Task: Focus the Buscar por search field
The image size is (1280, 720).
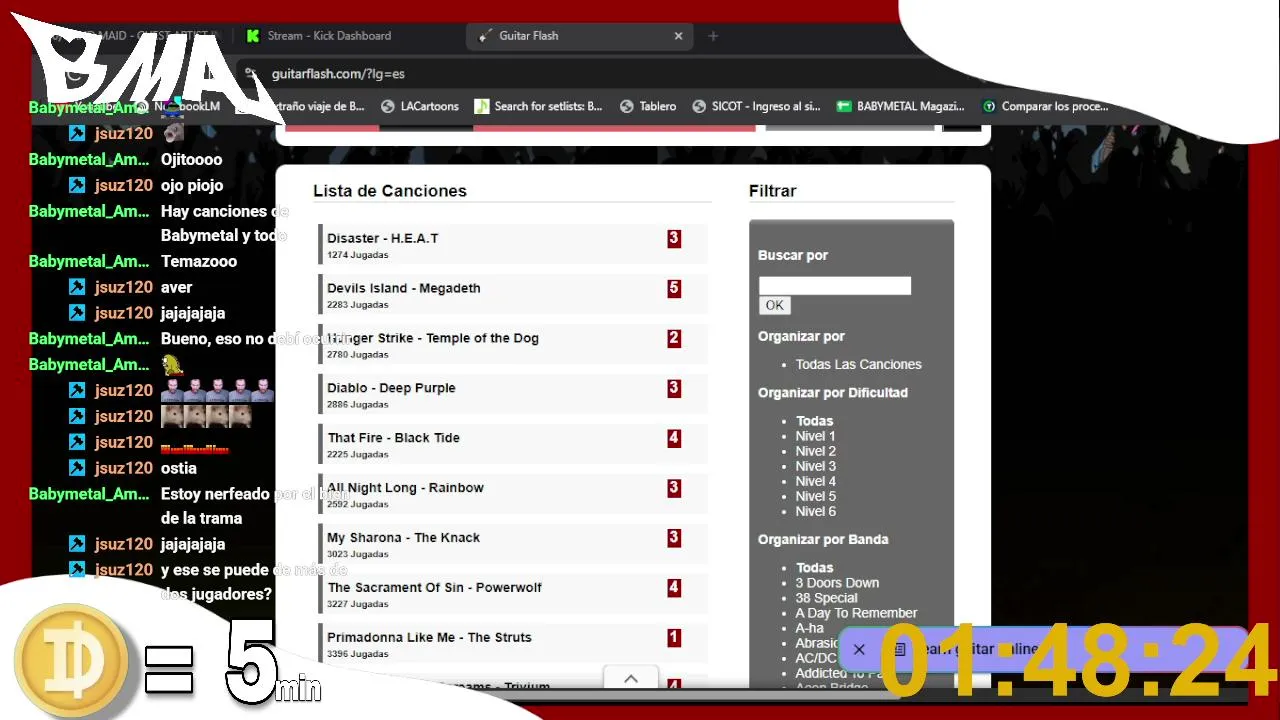Action: point(835,286)
